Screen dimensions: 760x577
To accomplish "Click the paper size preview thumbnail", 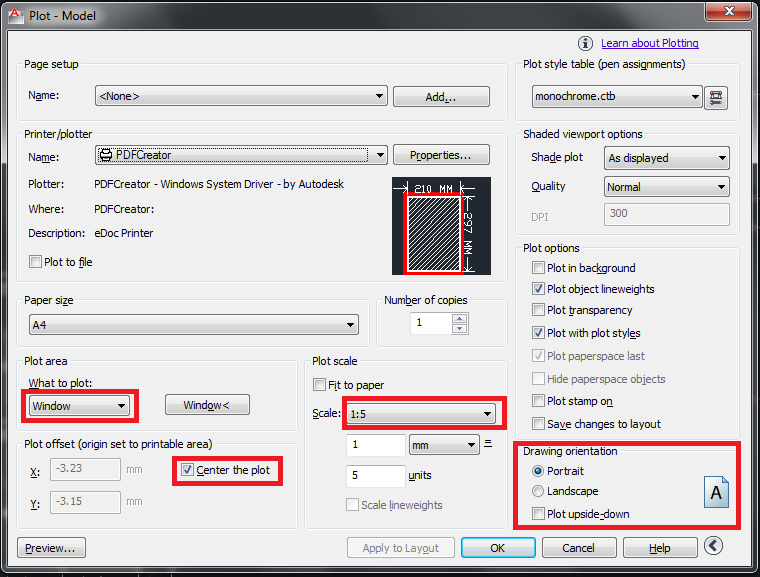I will [x=441, y=225].
